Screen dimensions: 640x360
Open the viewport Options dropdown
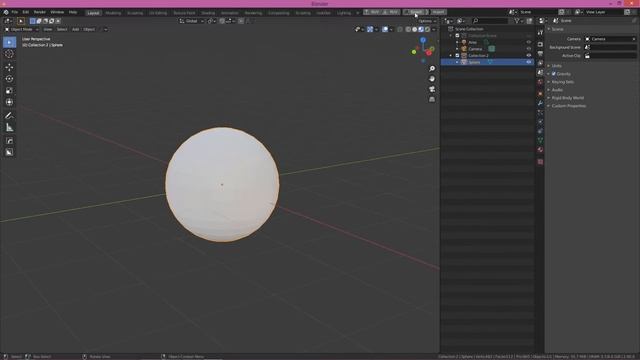click(x=427, y=21)
